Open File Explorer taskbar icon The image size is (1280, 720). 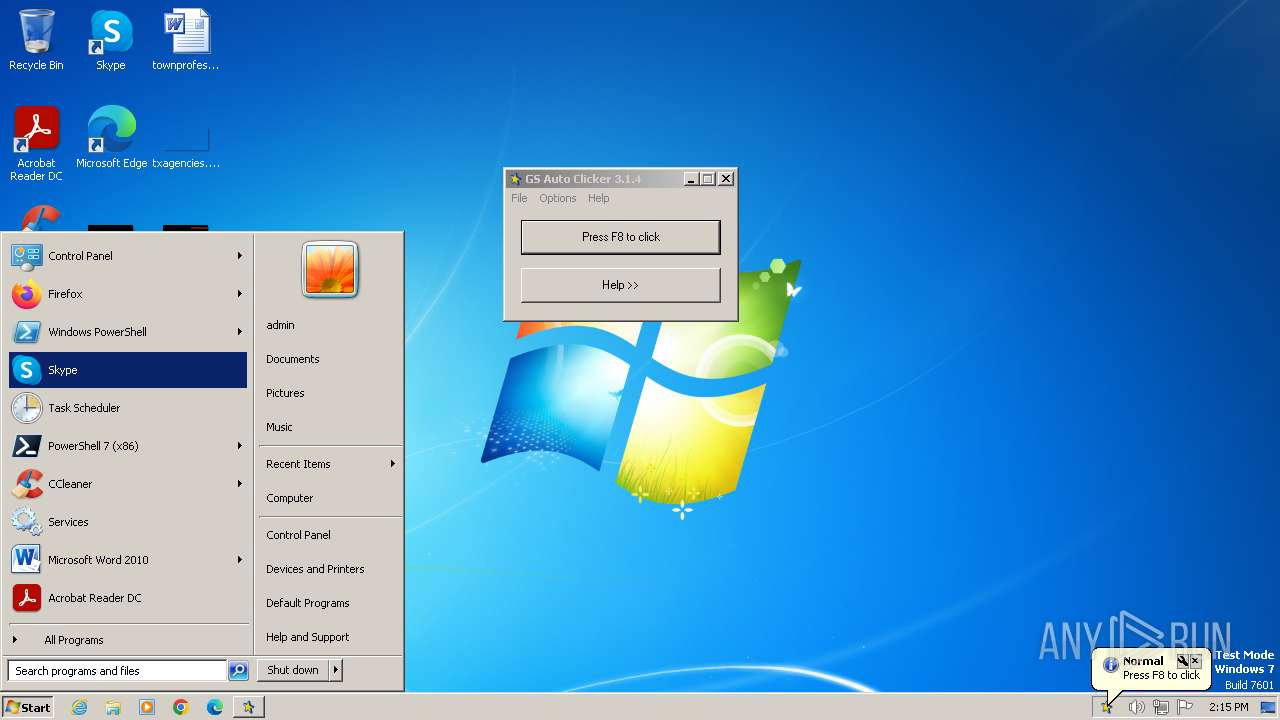tap(113, 707)
